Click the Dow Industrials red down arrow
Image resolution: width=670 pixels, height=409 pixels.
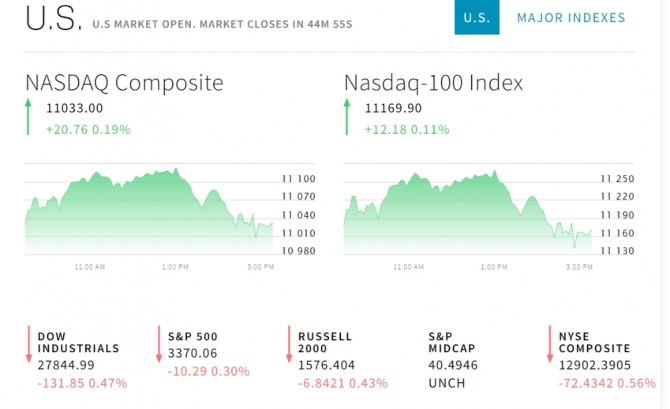(x=30, y=344)
